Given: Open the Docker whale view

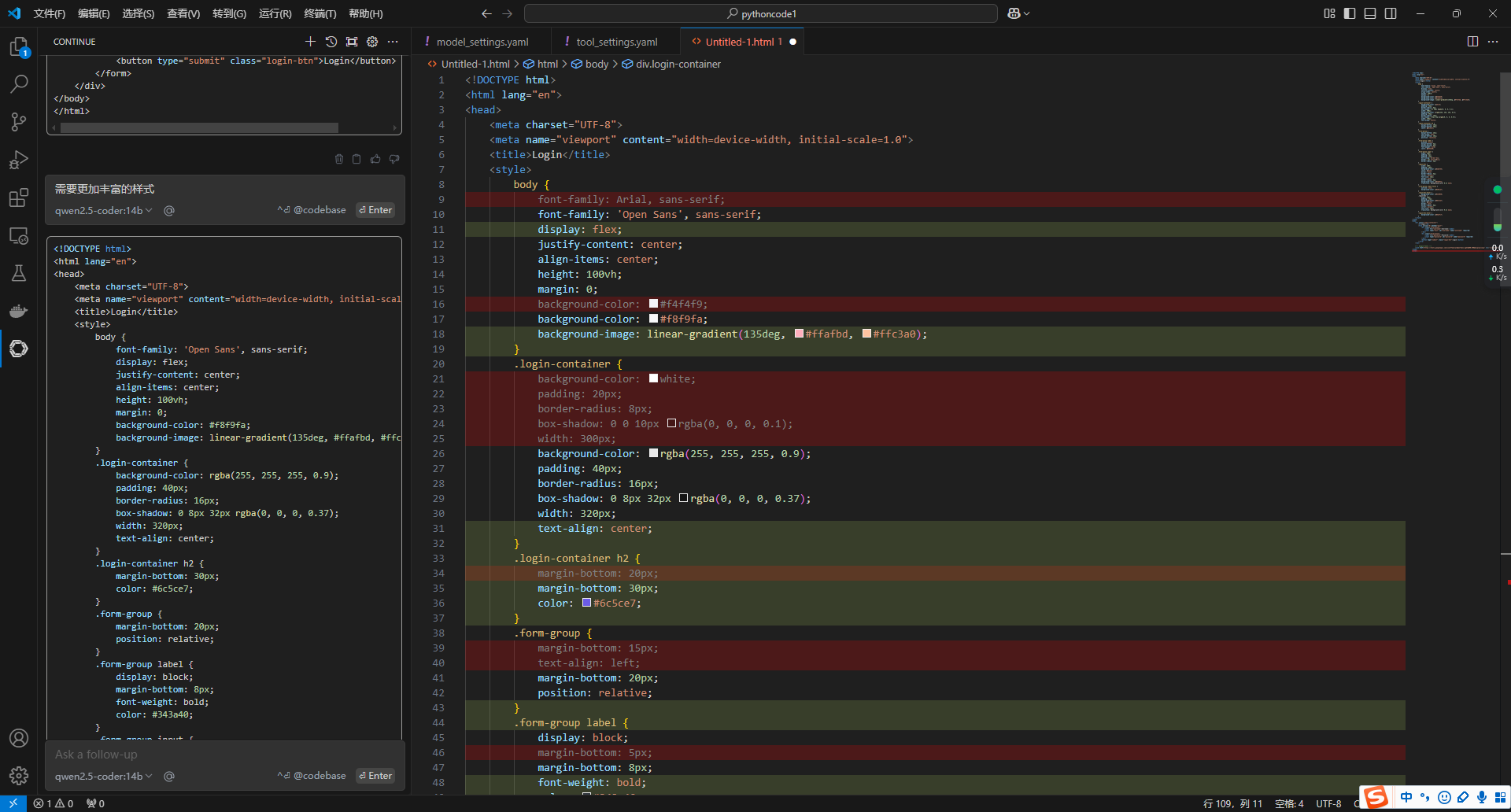Looking at the screenshot, I should (19, 311).
